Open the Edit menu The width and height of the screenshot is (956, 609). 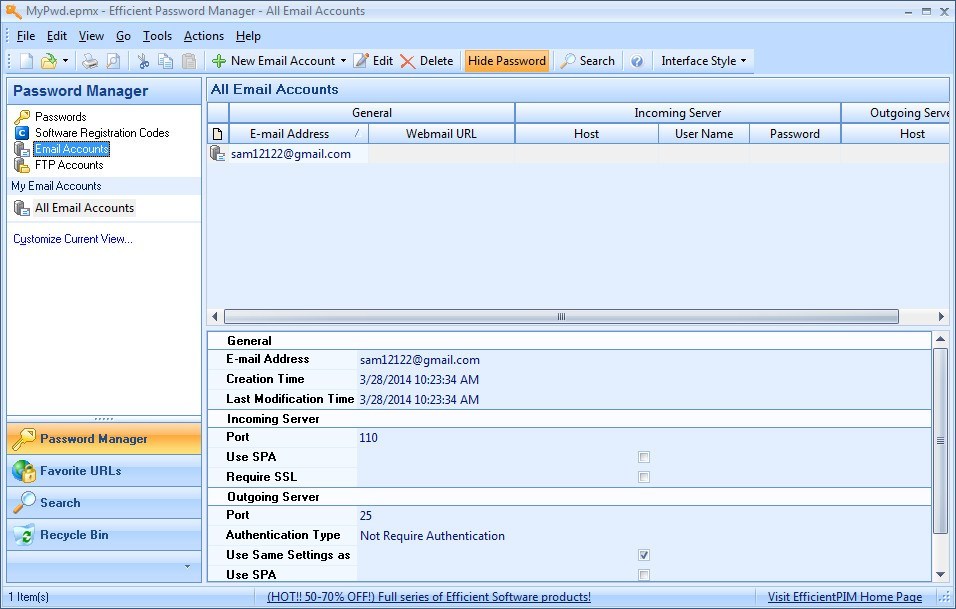(x=57, y=36)
